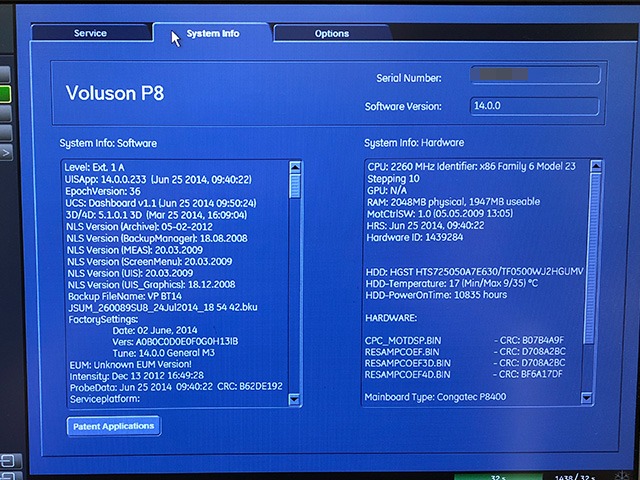Select 'MotCtrlSW: 1.0' line
640x480 pixels.
440,213
